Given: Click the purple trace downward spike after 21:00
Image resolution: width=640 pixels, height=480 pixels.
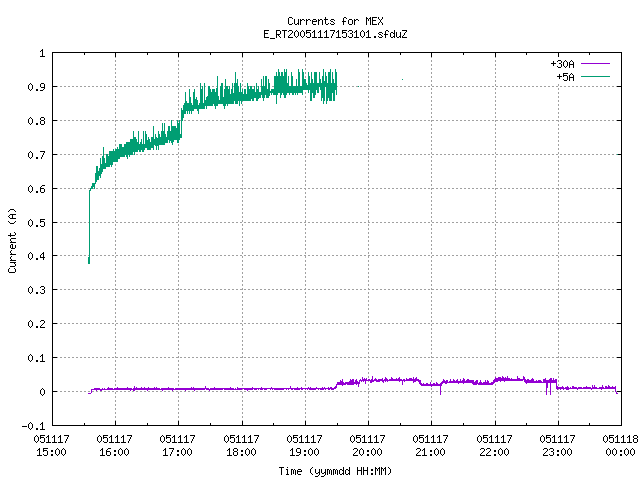Looking at the screenshot, I should point(440,390).
